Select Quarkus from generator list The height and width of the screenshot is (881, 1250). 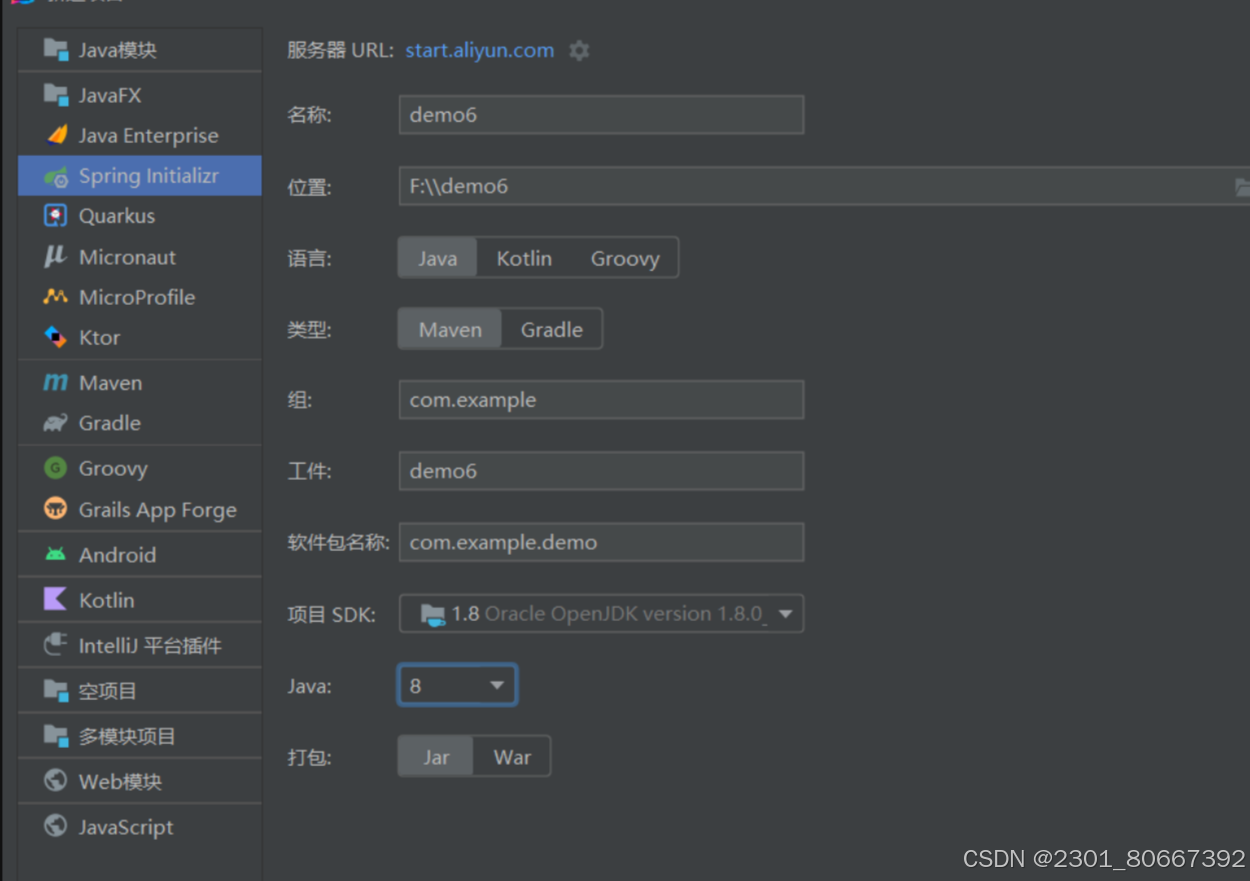pos(140,216)
